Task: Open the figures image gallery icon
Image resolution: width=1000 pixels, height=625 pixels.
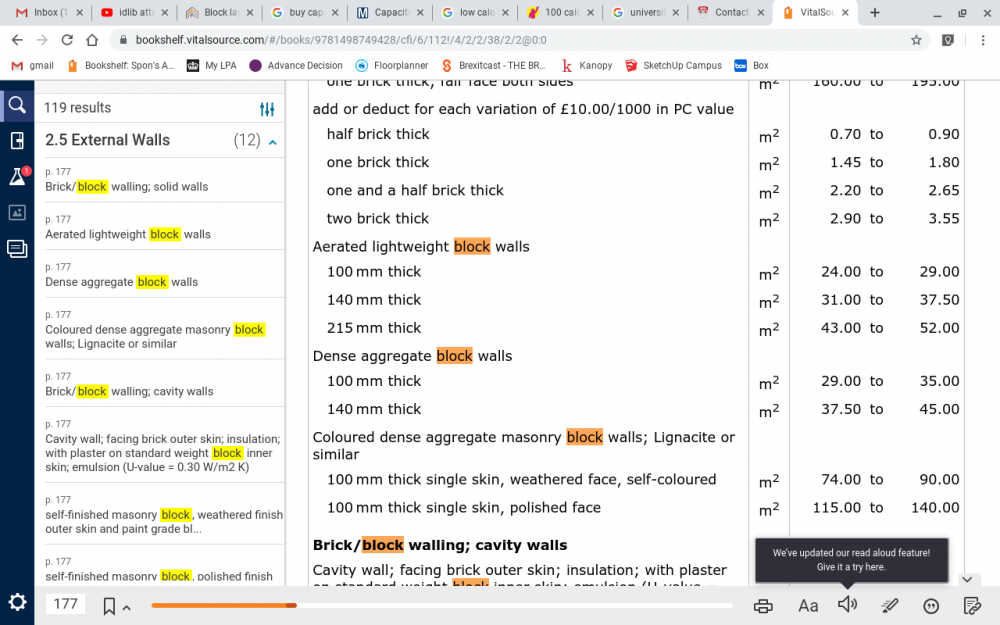Action: [x=17, y=212]
